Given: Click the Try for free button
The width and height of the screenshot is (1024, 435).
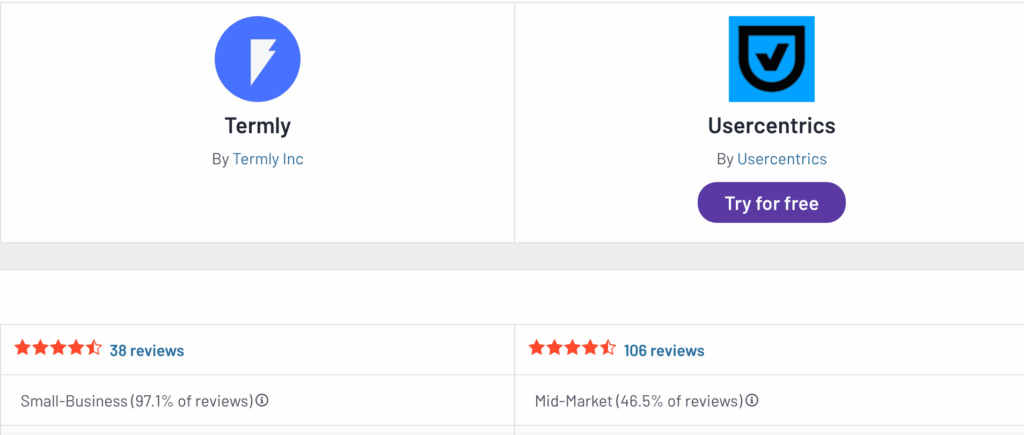Looking at the screenshot, I should coord(771,202).
